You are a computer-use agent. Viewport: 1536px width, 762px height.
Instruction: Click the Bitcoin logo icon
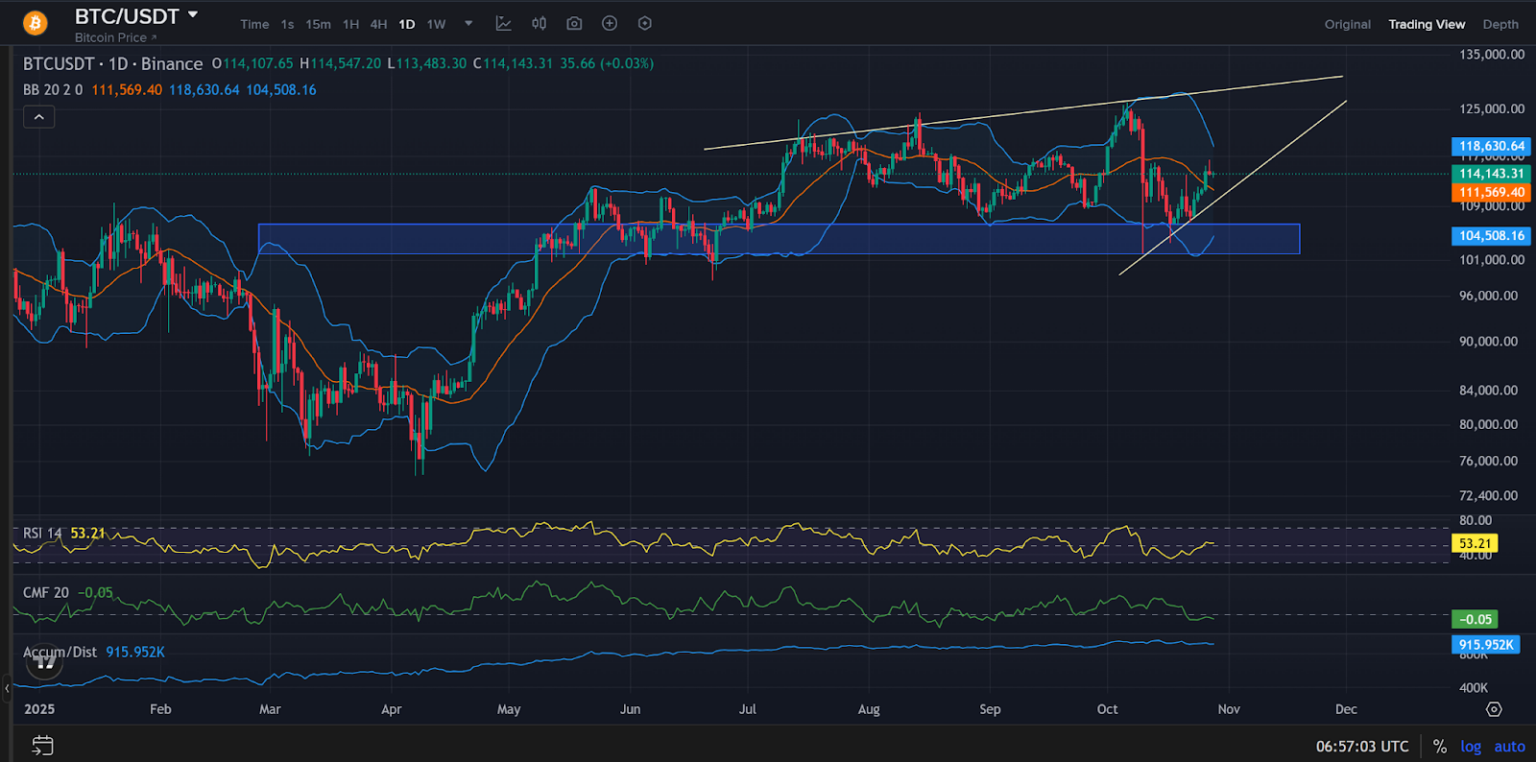point(34,22)
